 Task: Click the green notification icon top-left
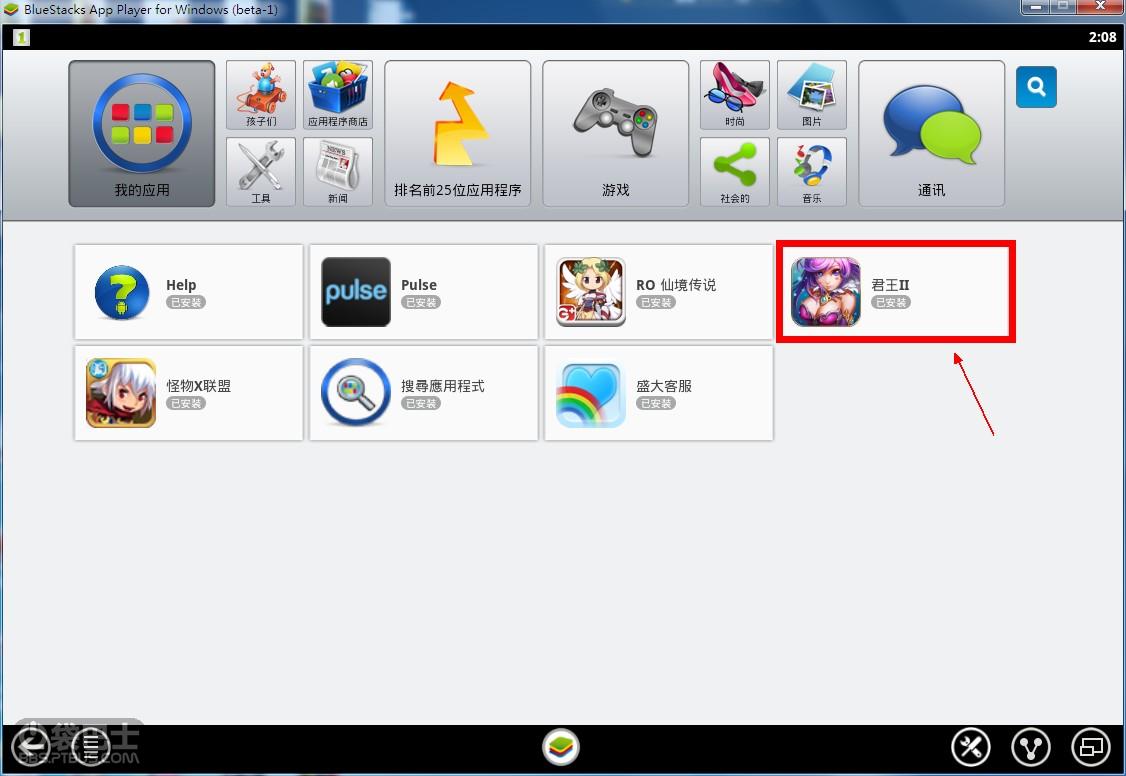(x=22, y=37)
